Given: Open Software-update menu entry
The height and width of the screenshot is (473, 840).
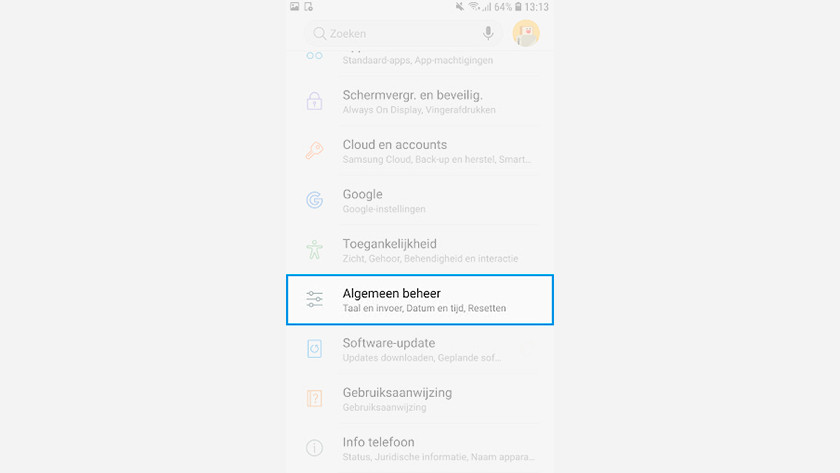Looking at the screenshot, I should coord(420,349).
